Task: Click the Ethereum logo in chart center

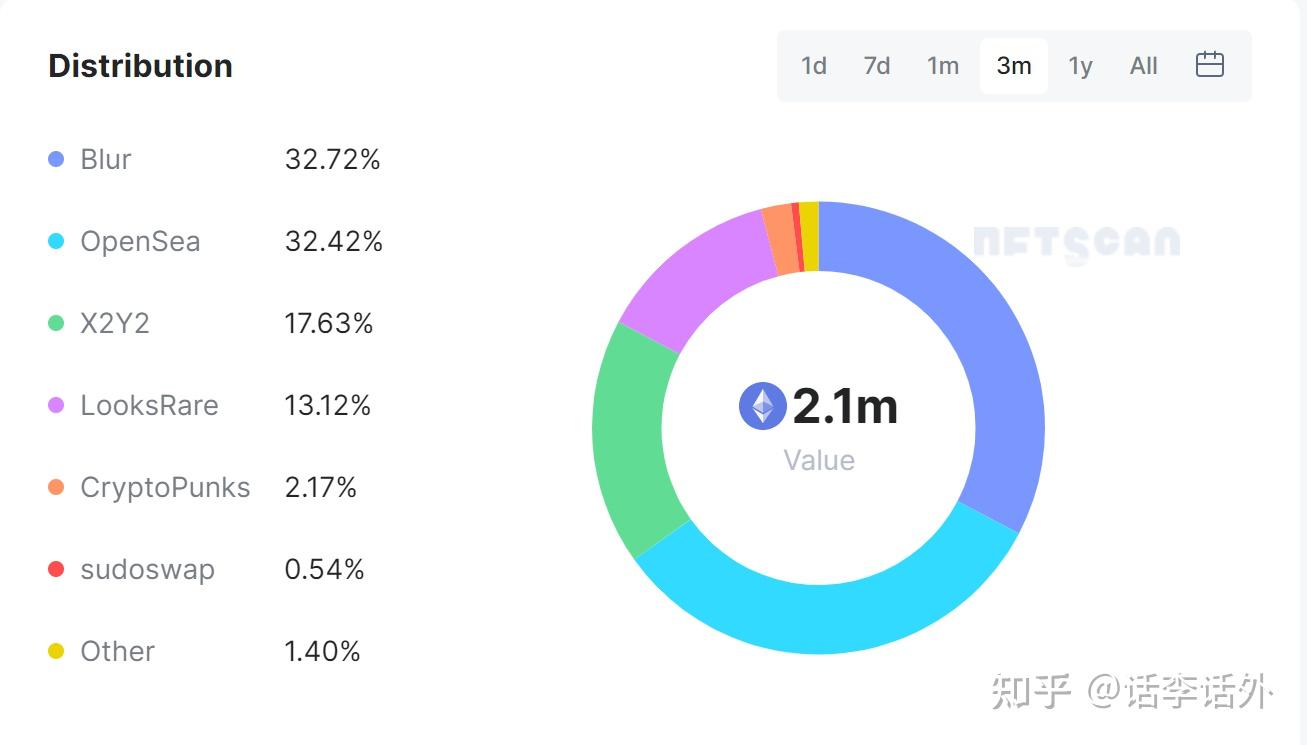Action: tap(763, 406)
